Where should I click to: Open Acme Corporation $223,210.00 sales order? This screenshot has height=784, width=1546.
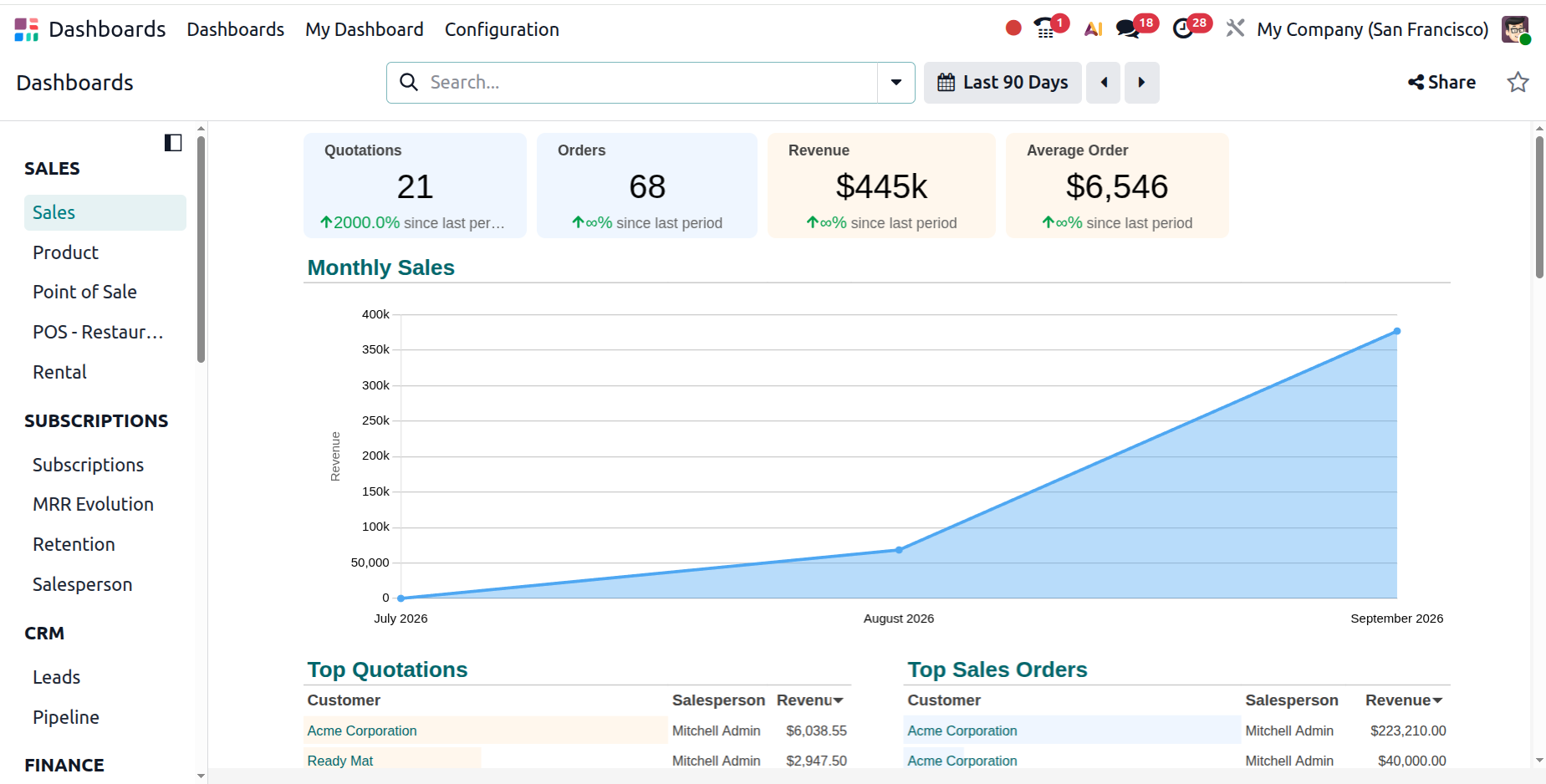(x=962, y=731)
